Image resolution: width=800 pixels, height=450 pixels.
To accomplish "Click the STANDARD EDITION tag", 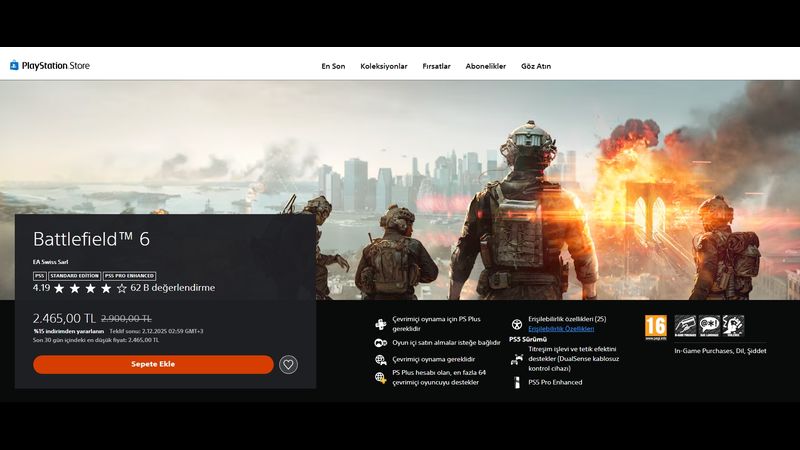I will 74,276.
